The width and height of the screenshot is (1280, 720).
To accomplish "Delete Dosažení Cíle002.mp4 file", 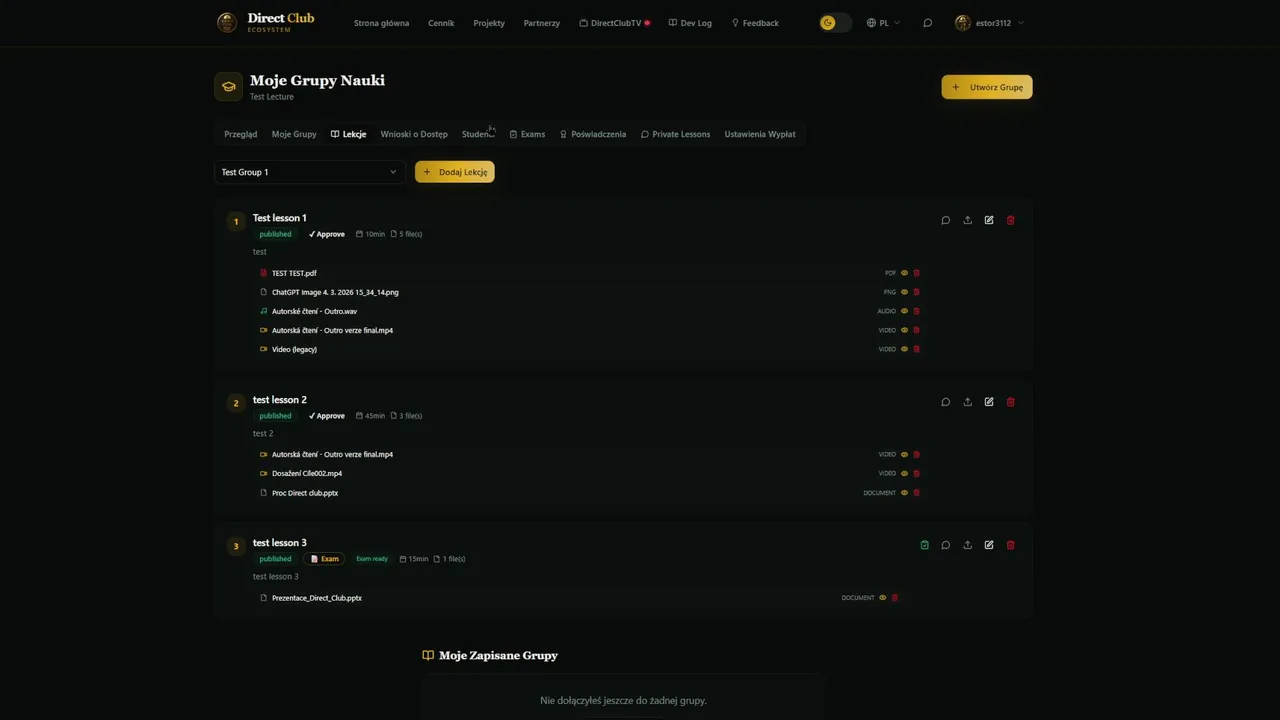I will (x=916, y=473).
